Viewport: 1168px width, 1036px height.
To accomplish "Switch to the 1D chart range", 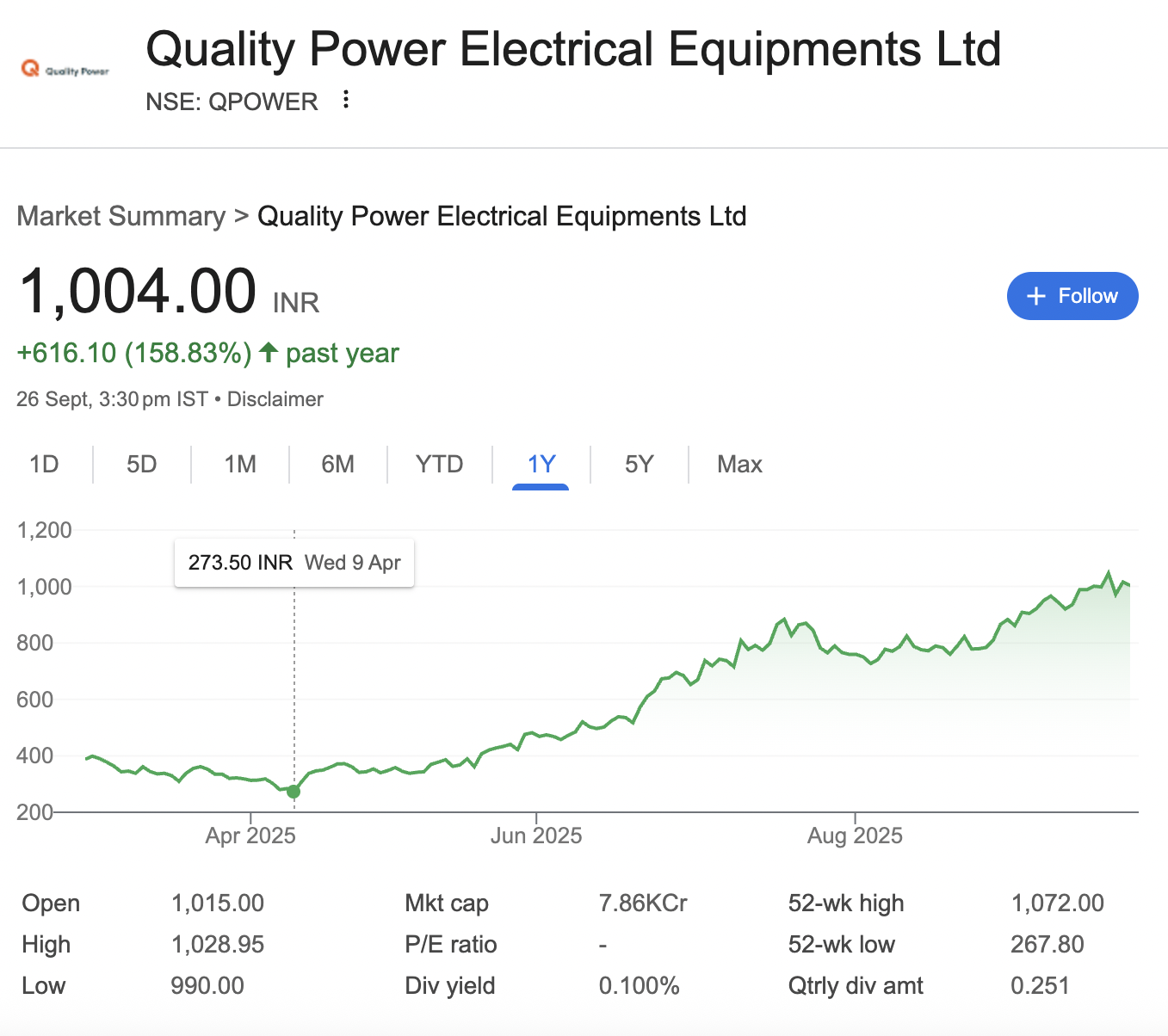I will pos(44,465).
